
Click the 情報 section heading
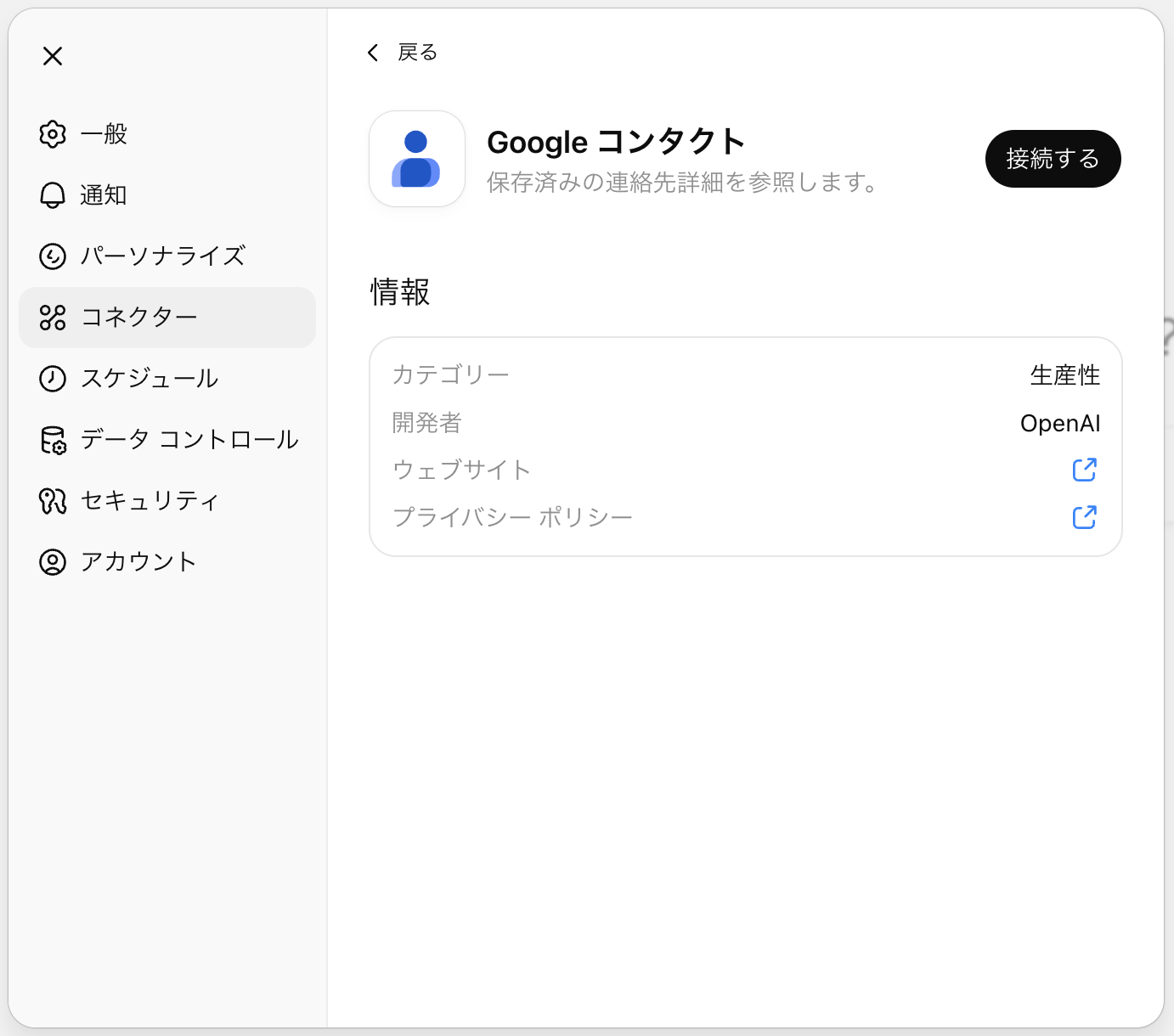[x=400, y=292]
